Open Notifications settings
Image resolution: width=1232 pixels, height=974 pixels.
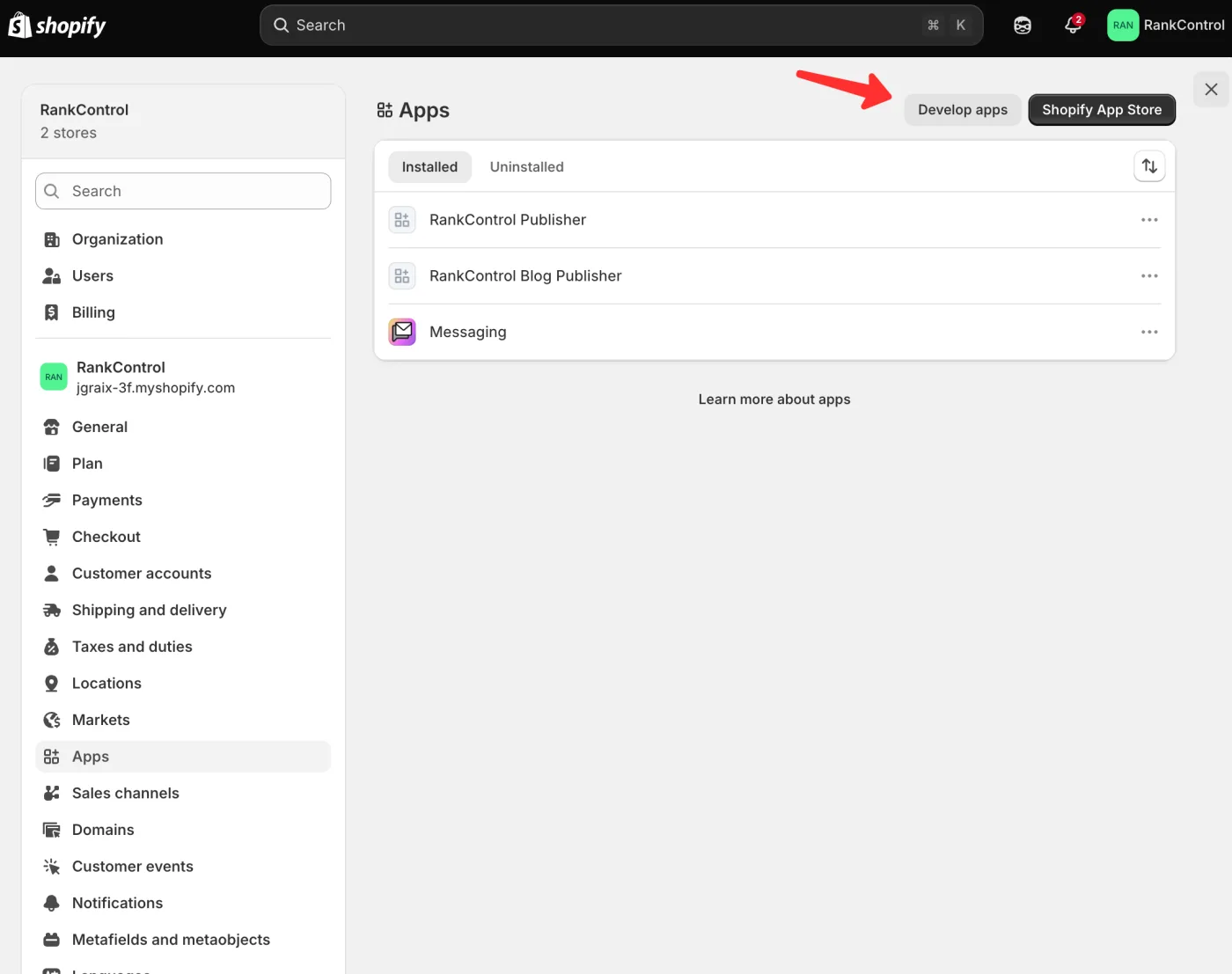[183, 904]
